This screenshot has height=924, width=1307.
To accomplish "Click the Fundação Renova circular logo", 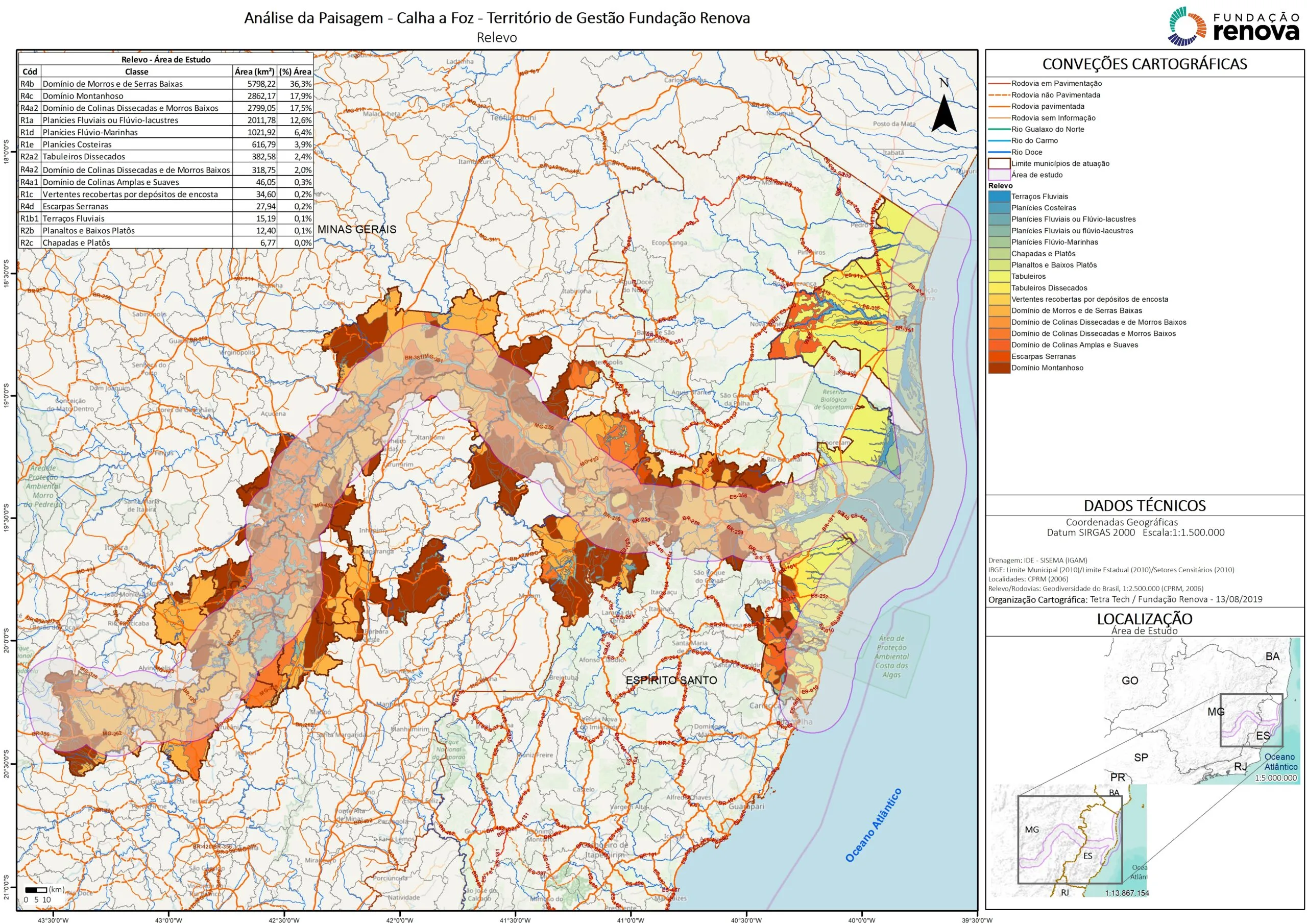I will point(1188,26).
